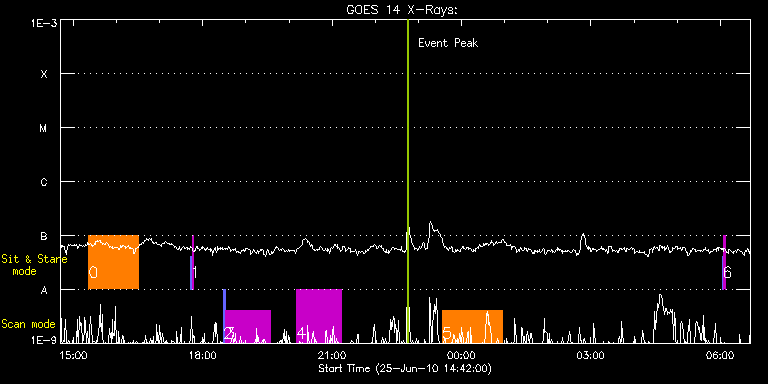Click the B flare class axis label
Screen dimensions: 768x384
44,236
